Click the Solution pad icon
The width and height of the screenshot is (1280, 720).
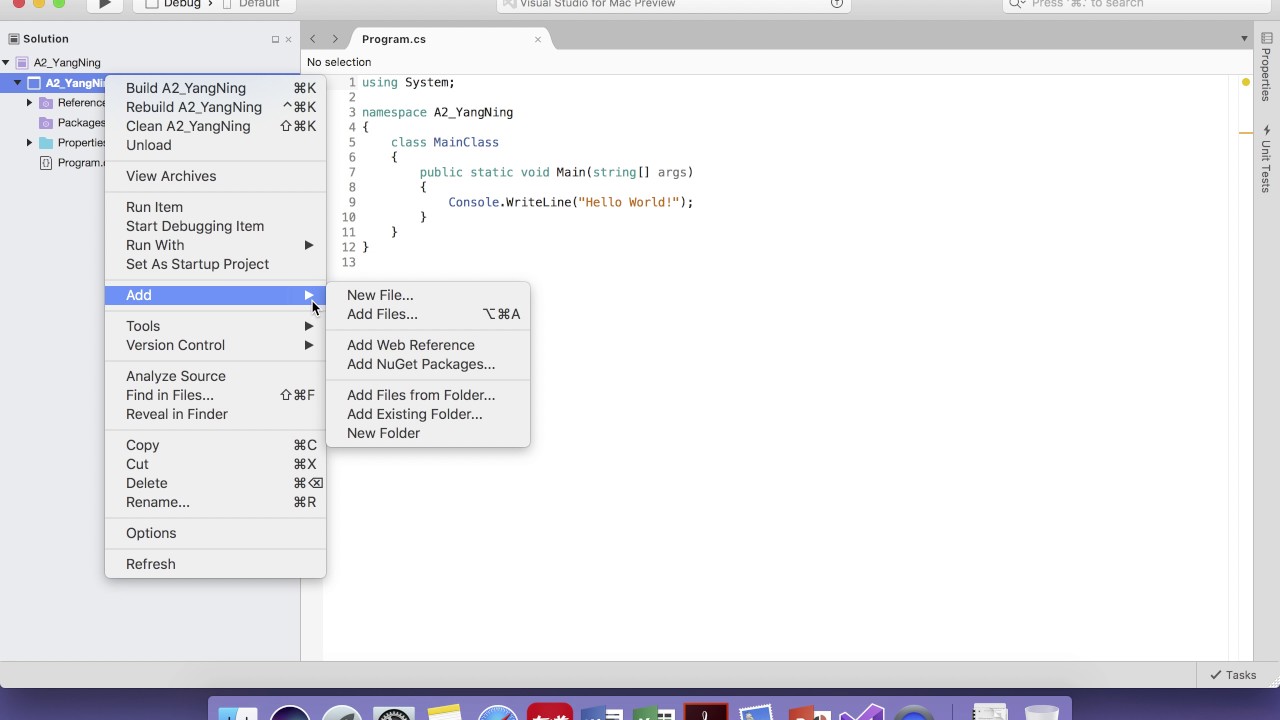(14, 39)
